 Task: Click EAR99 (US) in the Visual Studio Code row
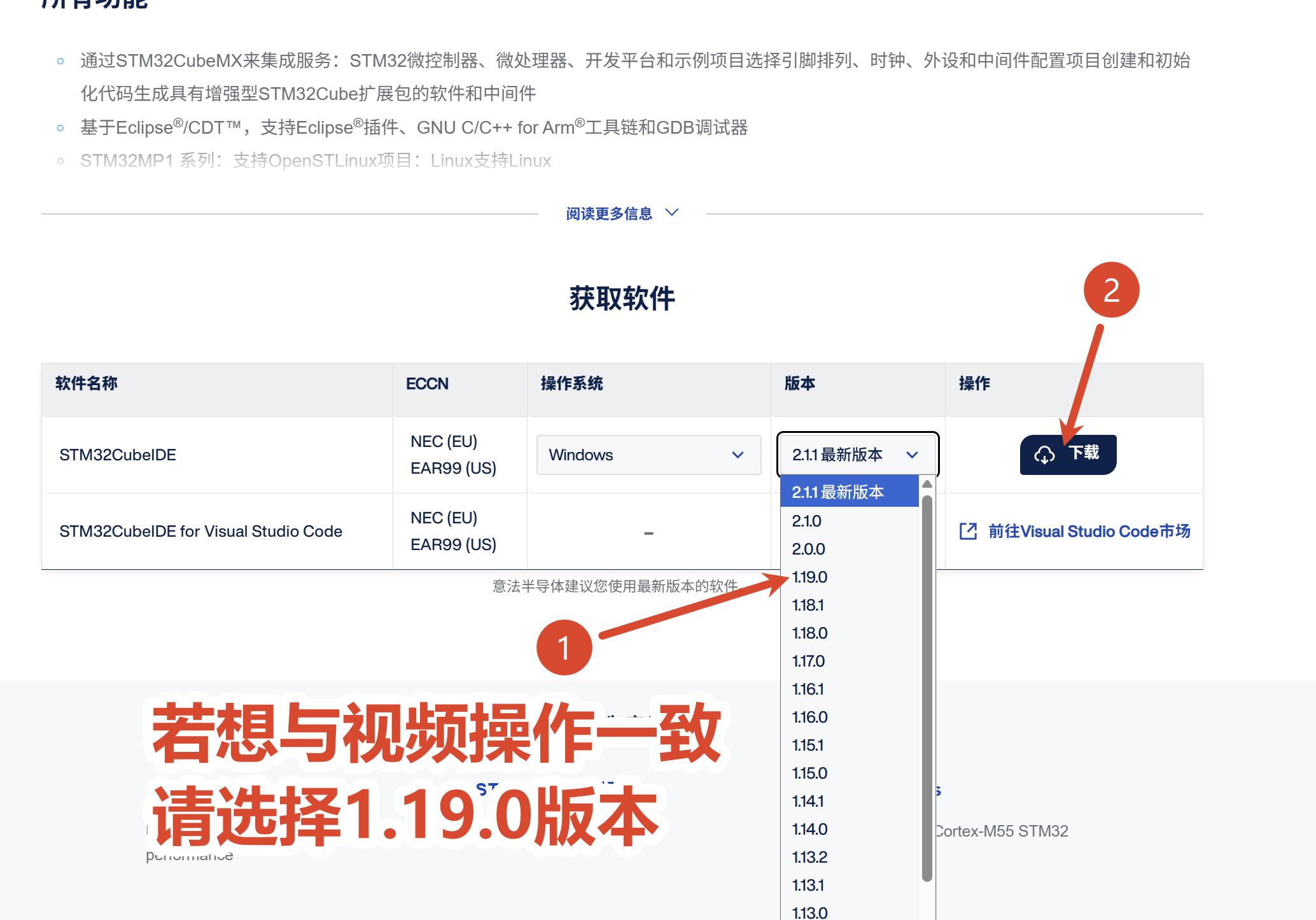coord(453,544)
